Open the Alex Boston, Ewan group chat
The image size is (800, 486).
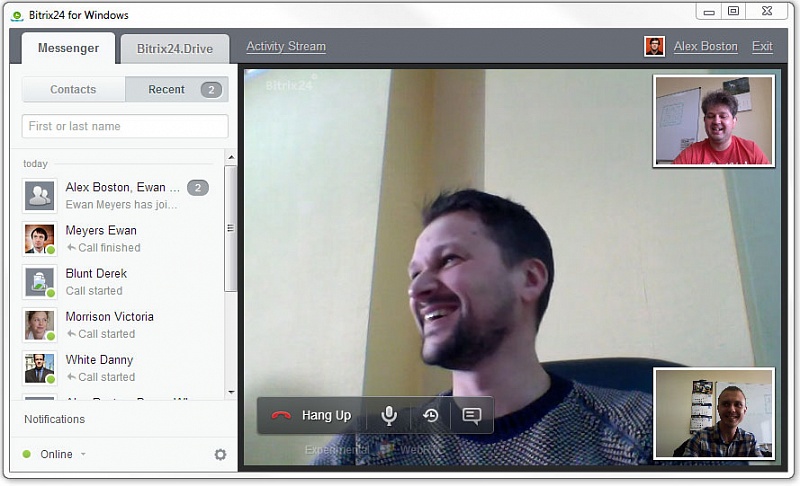click(117, 195)
